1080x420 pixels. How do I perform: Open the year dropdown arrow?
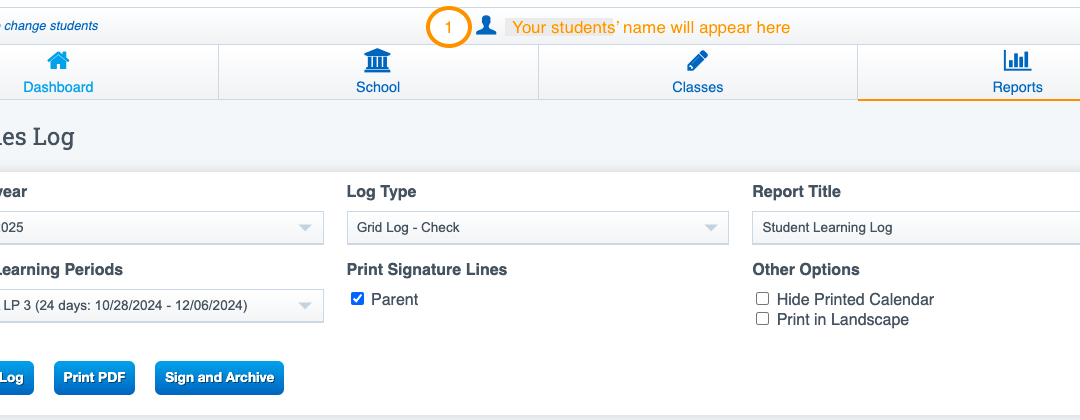pyautogui.click(x=305, y=228)
